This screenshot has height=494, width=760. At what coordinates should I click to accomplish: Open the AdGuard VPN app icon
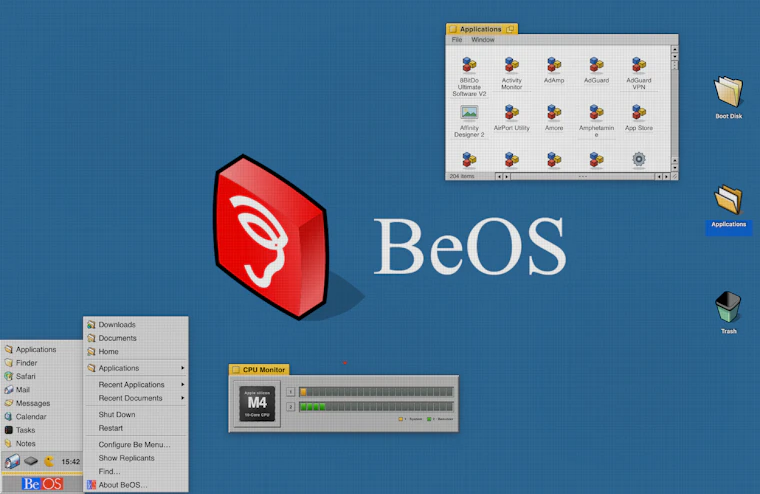coord(639,65)
